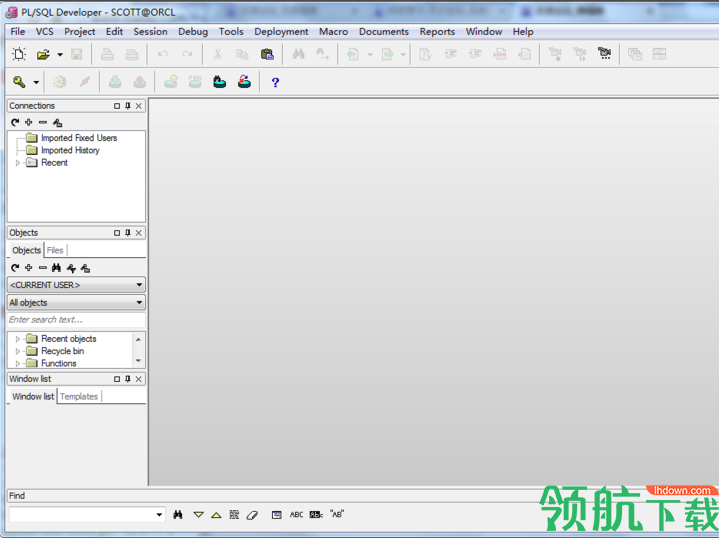Click the black dish database toolbar icon
Viewport: 719px width, 538px height.
tap(220, 82)
